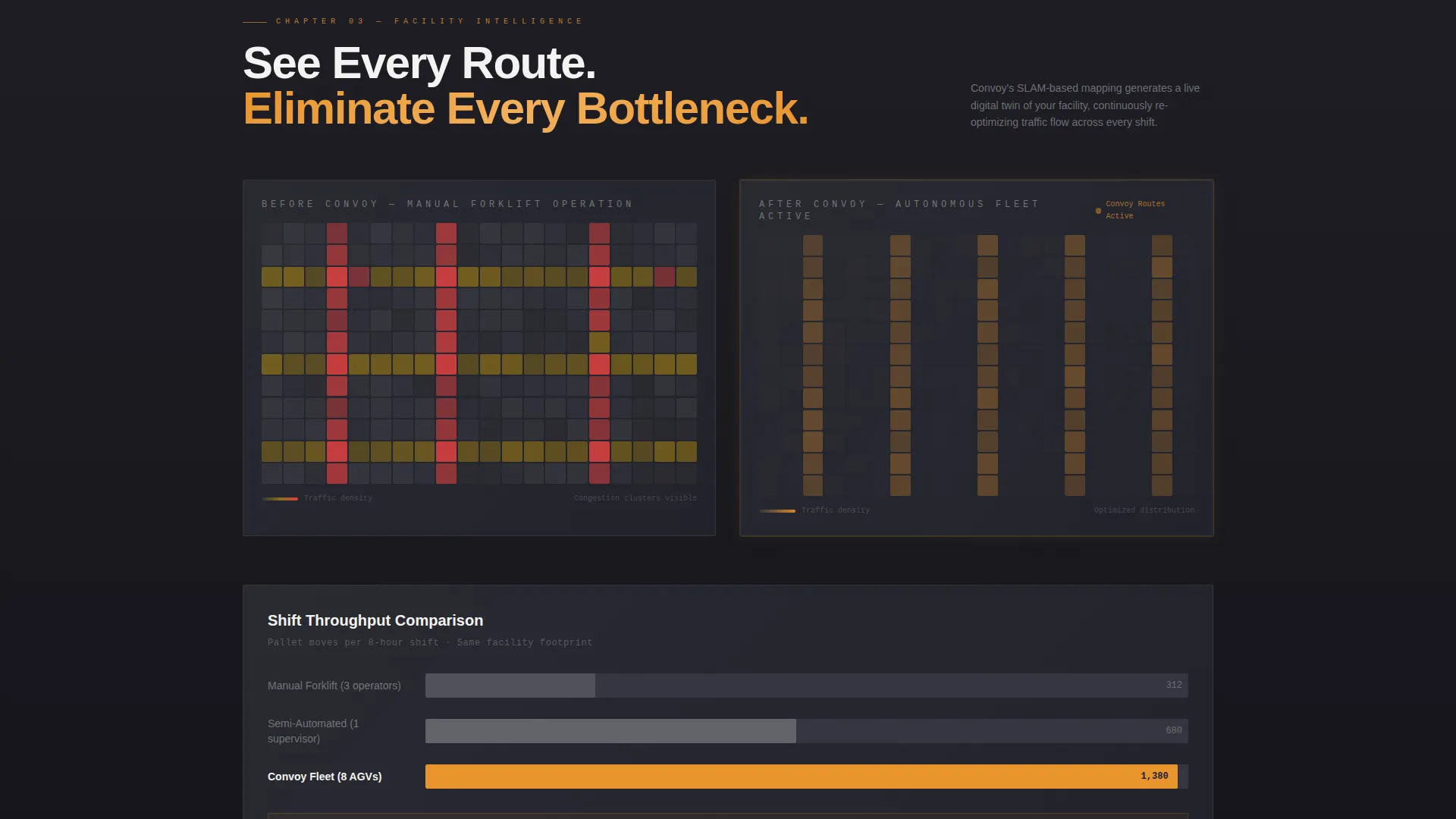
Task: Click the Chapter 03 Facility Intelligence label
Action: pyautogui.click(x=429, y=21)
